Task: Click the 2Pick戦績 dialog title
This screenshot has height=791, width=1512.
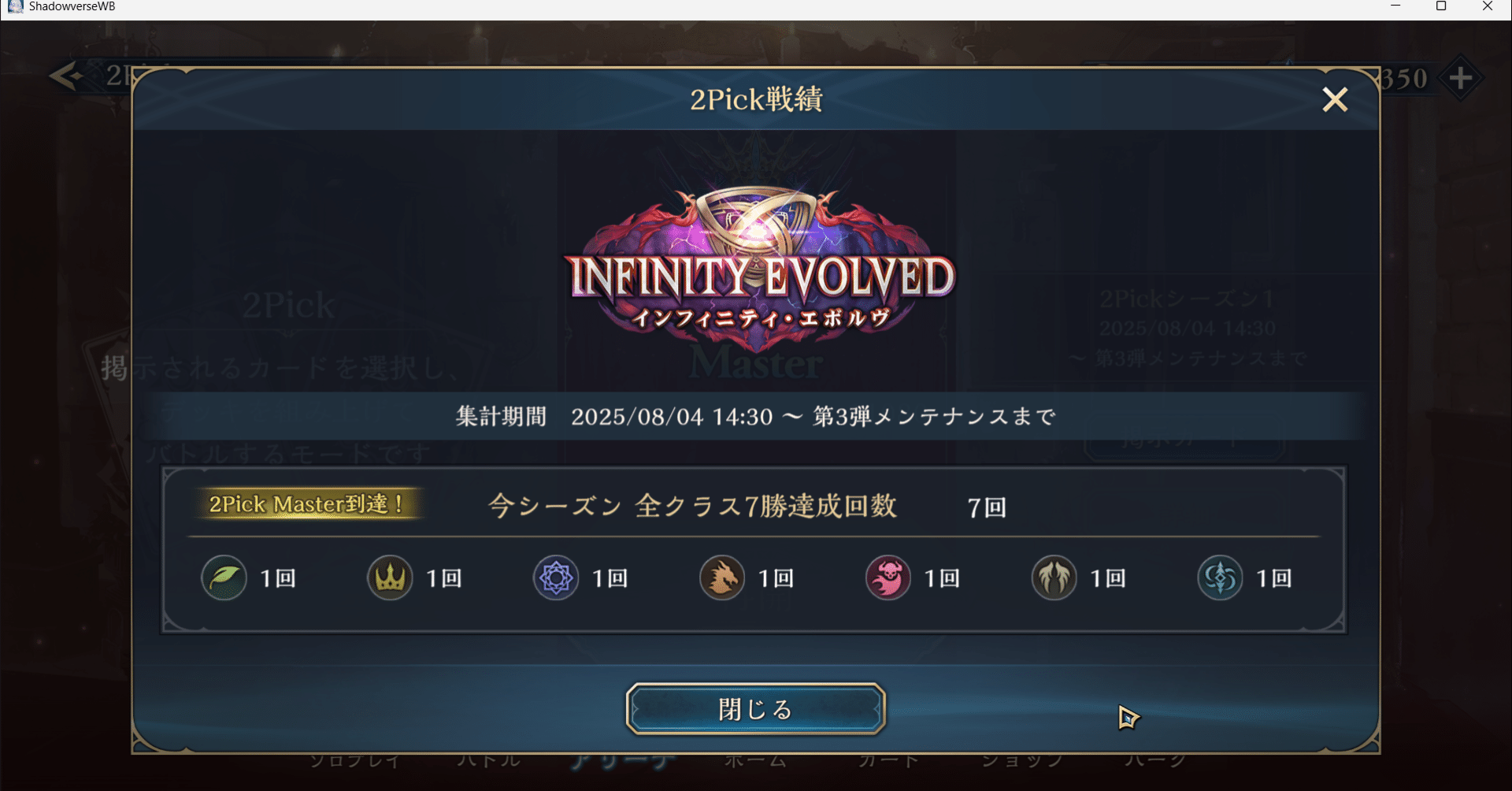Action: point(756,99)
